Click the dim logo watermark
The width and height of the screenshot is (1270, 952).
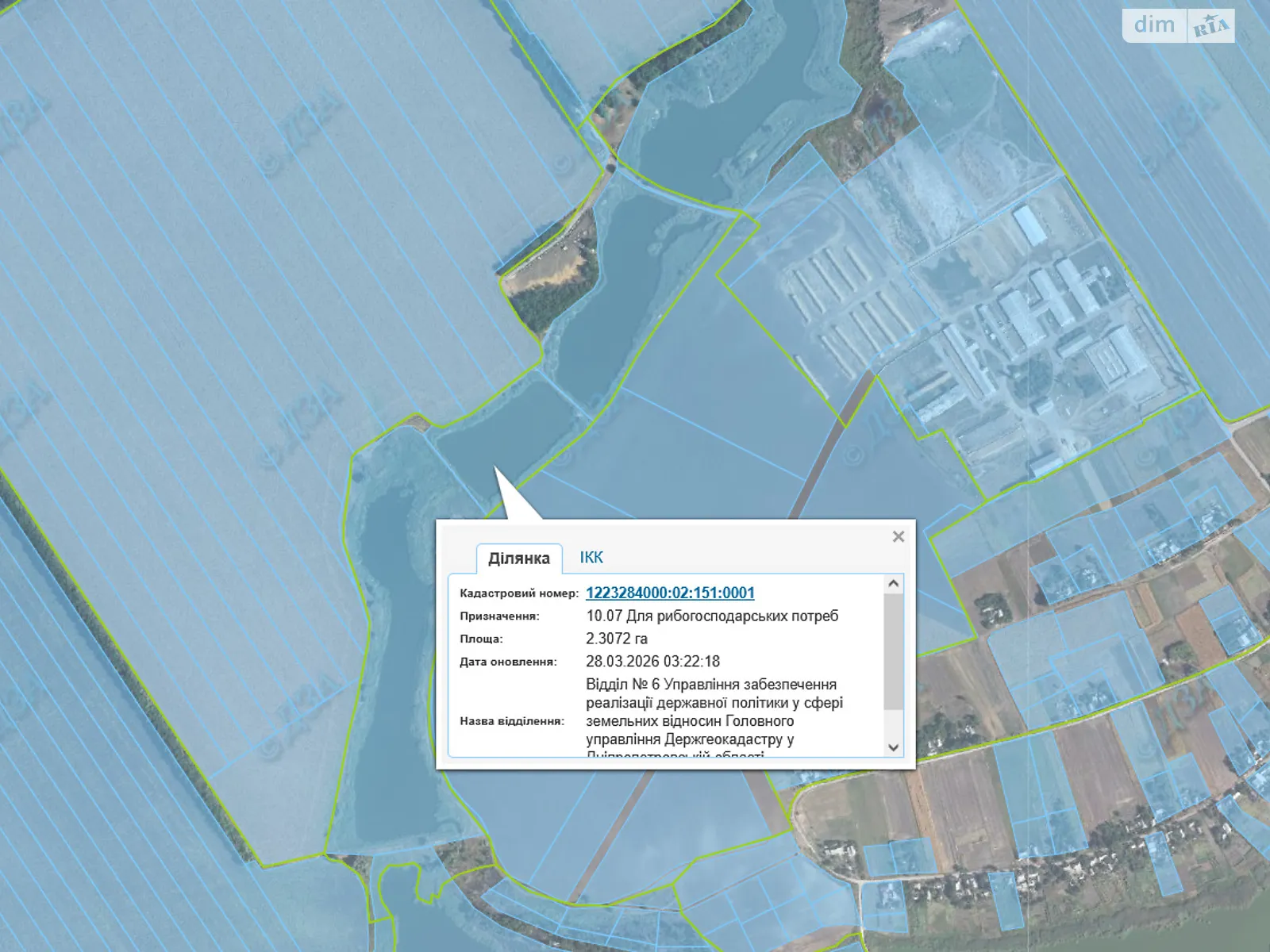(1154, 25)
